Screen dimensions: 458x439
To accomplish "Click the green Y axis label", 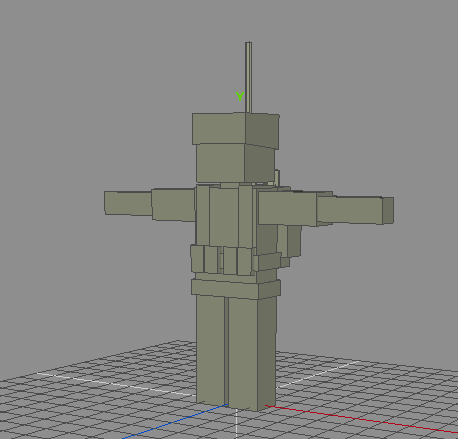I will 240,97.
